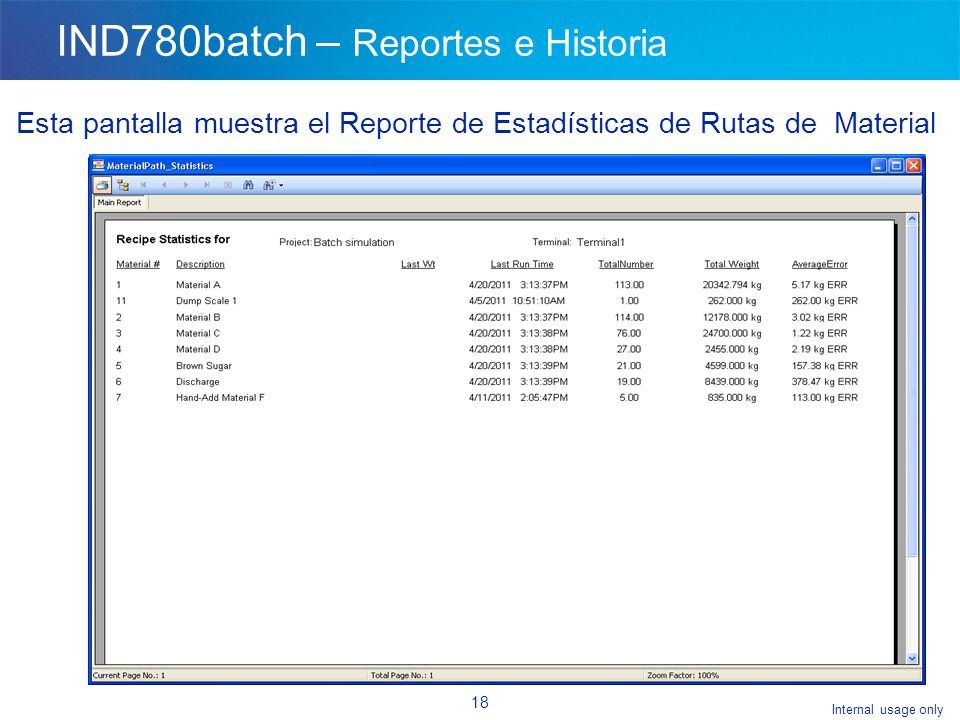Click the "Terminal1" terminal value
This screenshot has width=960, height=720.
click(601, 242)
